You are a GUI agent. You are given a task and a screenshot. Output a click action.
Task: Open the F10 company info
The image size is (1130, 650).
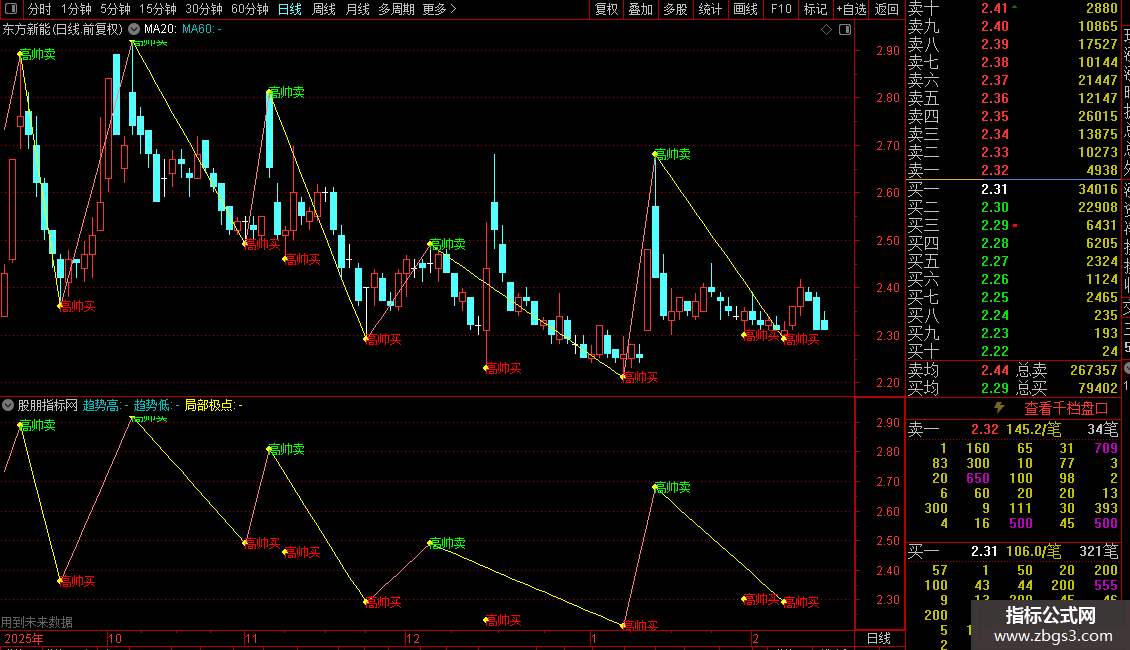pos(780,9)
